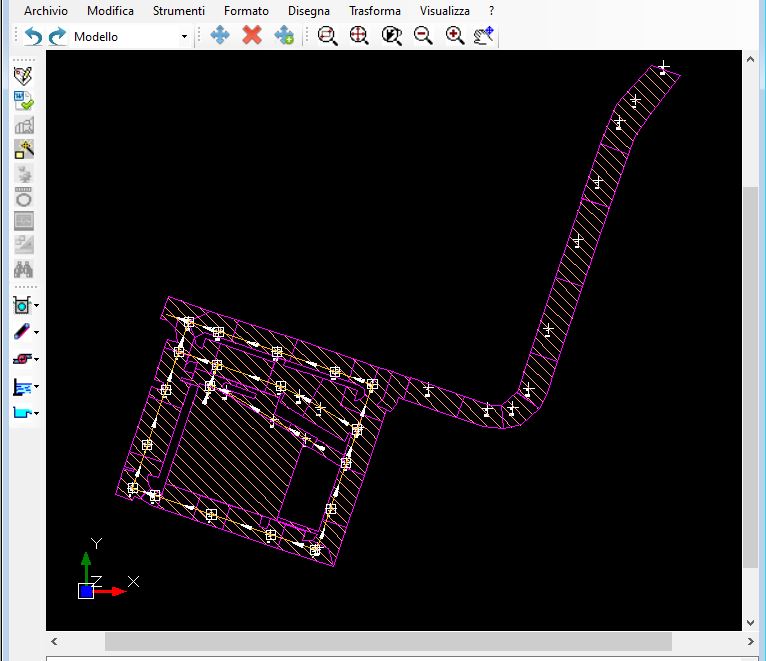Image resolution: width=766 pixels, height=661 pixels.
Task: Click the ? help menu
Action: tap(491, 11)
